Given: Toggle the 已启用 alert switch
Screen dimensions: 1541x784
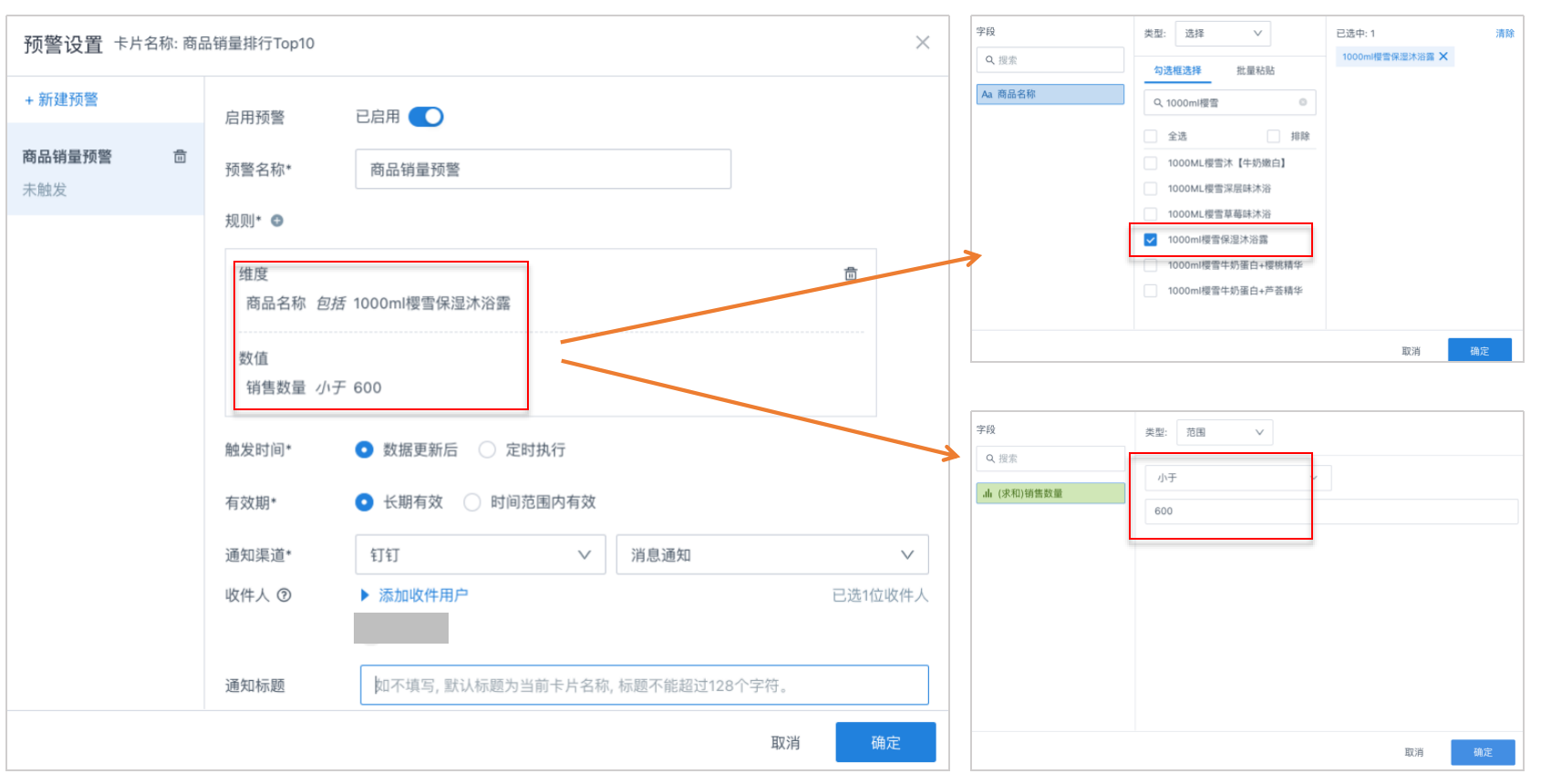Looking at the screenshot, I should coord(426,117).
